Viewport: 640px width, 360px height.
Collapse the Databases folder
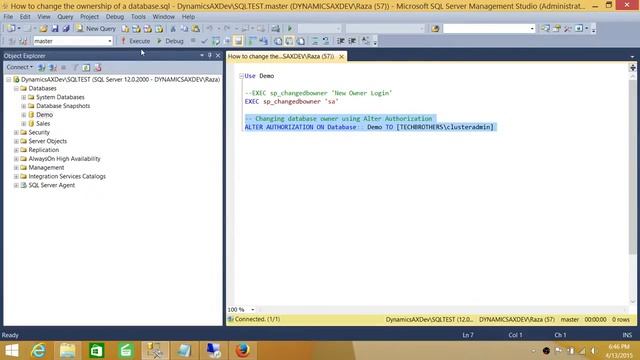point(16,89)
